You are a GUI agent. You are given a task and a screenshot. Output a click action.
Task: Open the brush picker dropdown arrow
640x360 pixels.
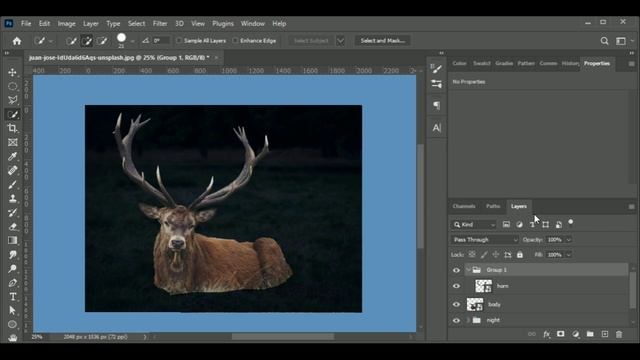133,41
